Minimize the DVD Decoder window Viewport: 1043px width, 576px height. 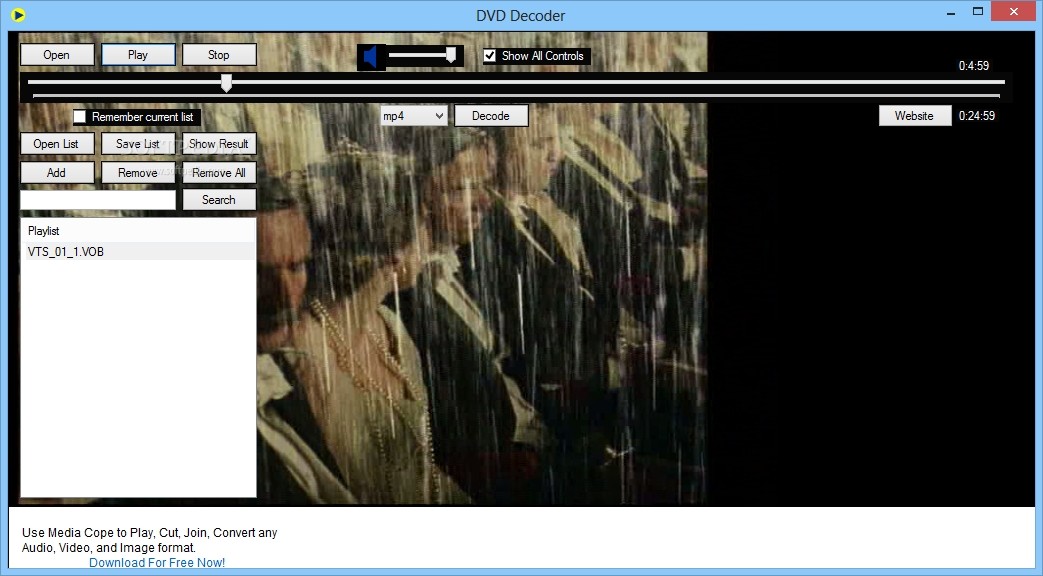coord(951,12)
